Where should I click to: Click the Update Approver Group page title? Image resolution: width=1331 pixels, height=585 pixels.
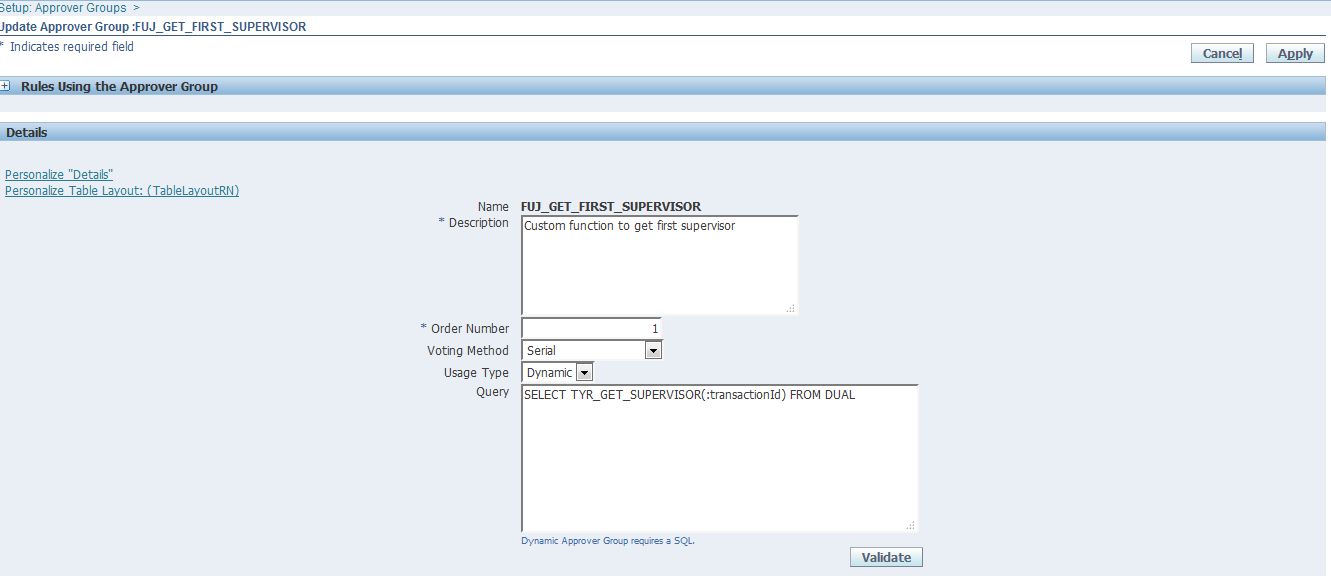[153, 27]
